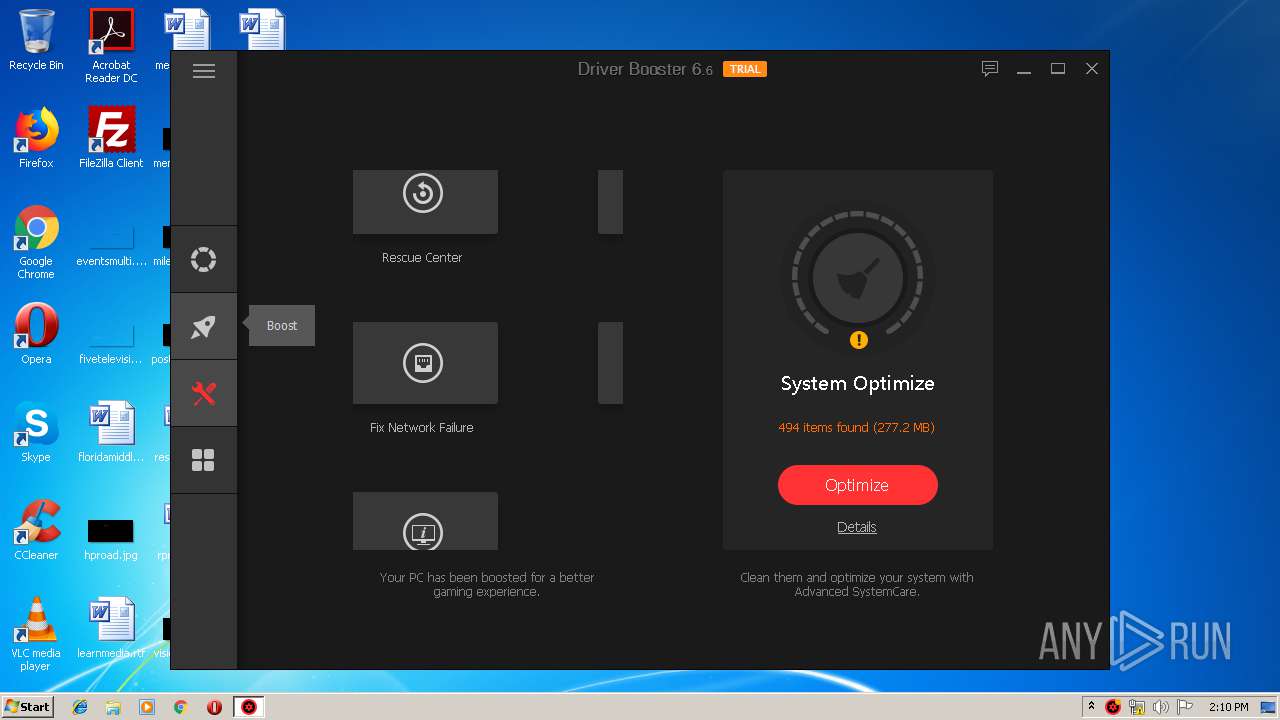Open the Fix Network Failure tool tile

click(425, 363)
